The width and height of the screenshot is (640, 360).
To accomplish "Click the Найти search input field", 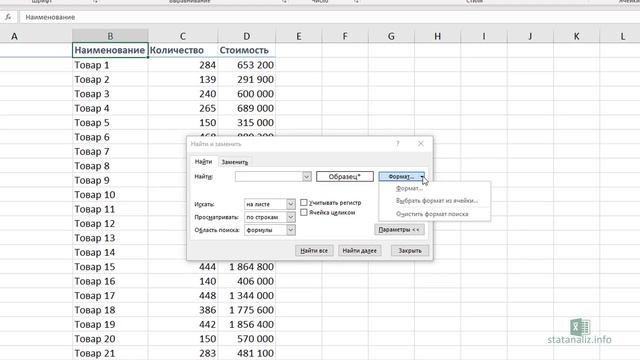I will pyautogui.click(x=269, y=176).
